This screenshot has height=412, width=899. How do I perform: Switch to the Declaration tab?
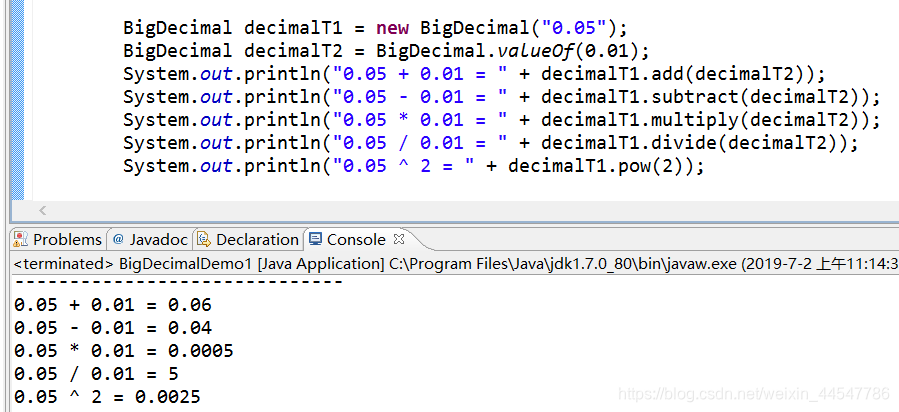coord(248,240)
